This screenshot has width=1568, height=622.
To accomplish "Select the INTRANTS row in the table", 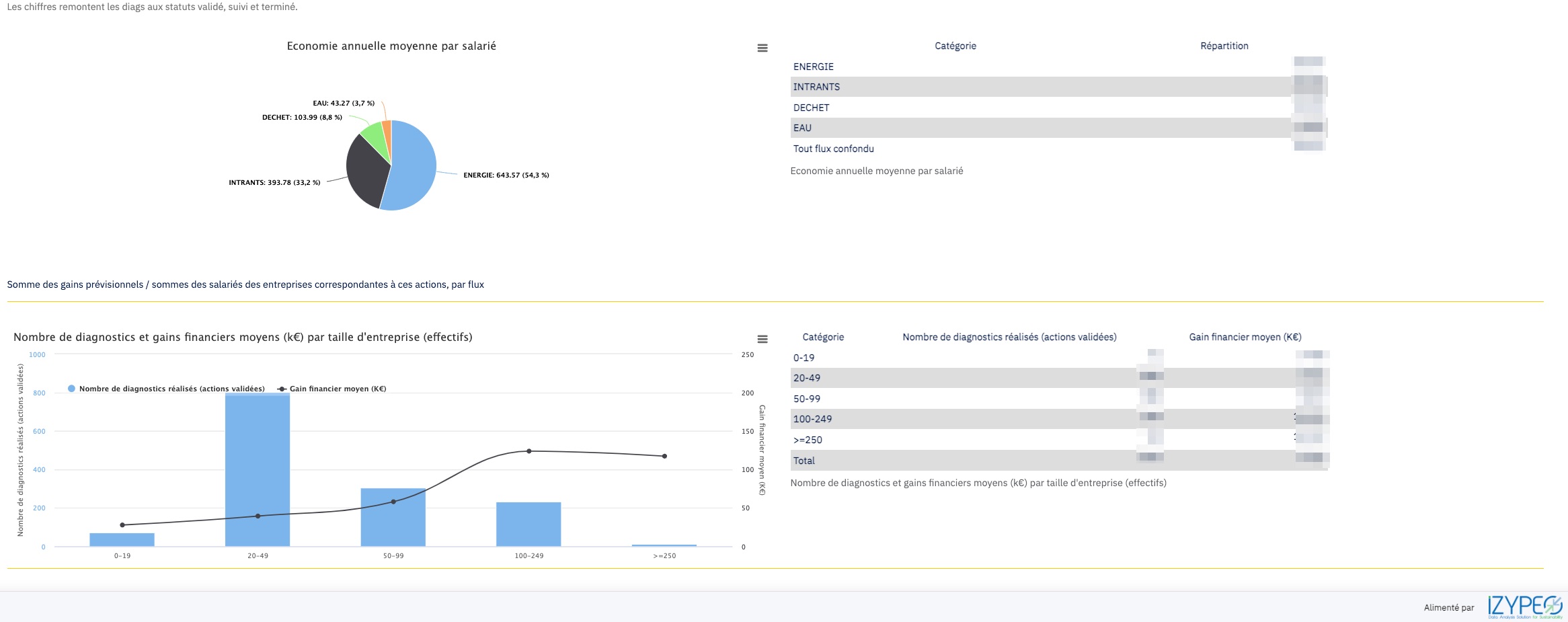I will (x=1058, y=87).
